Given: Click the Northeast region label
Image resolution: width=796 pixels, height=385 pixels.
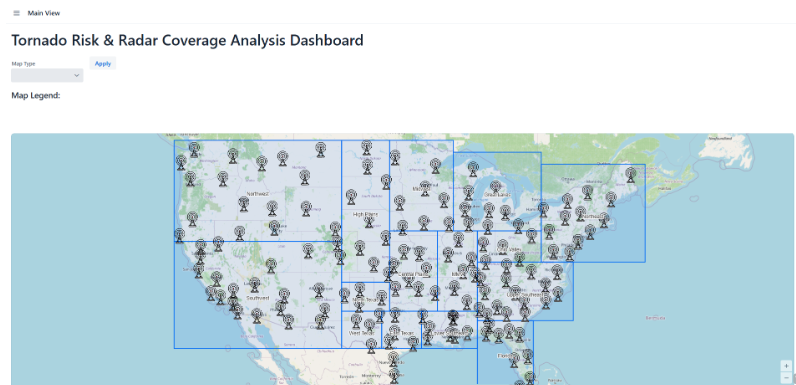Looking at the screenshot, I should (593, 217).
